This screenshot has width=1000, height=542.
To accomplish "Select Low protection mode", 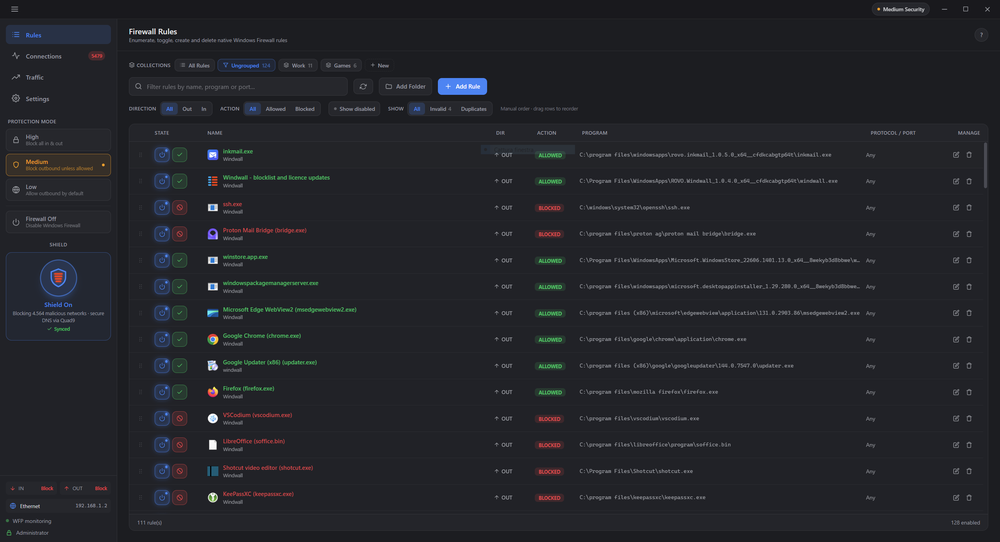I will [58, 190].
